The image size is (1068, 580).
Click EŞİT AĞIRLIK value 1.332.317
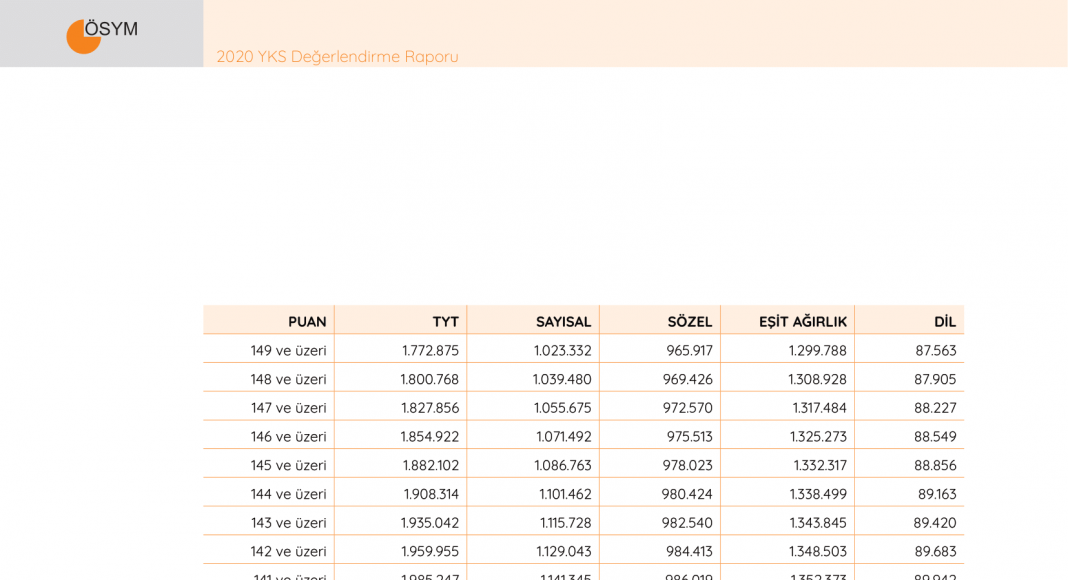click(820, 465)
